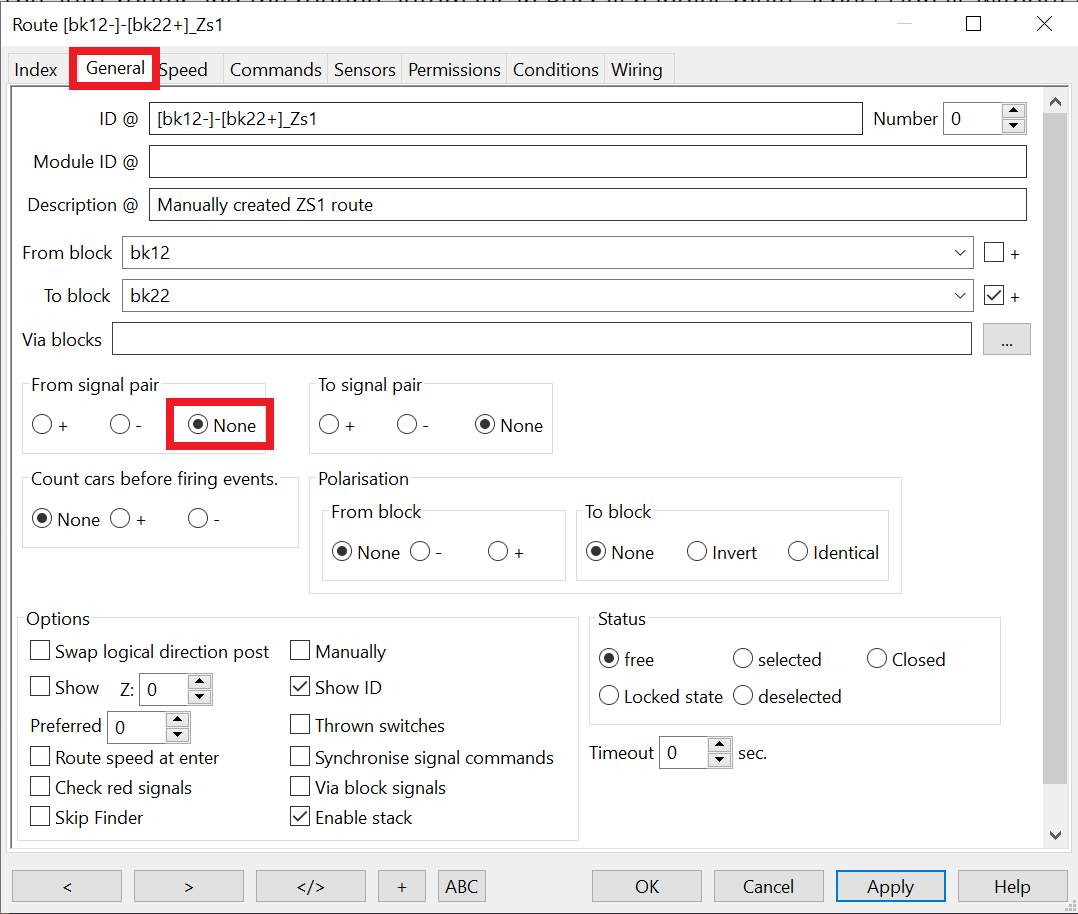Open Via blocks '...' browse button

click(x=1006, y=340)
